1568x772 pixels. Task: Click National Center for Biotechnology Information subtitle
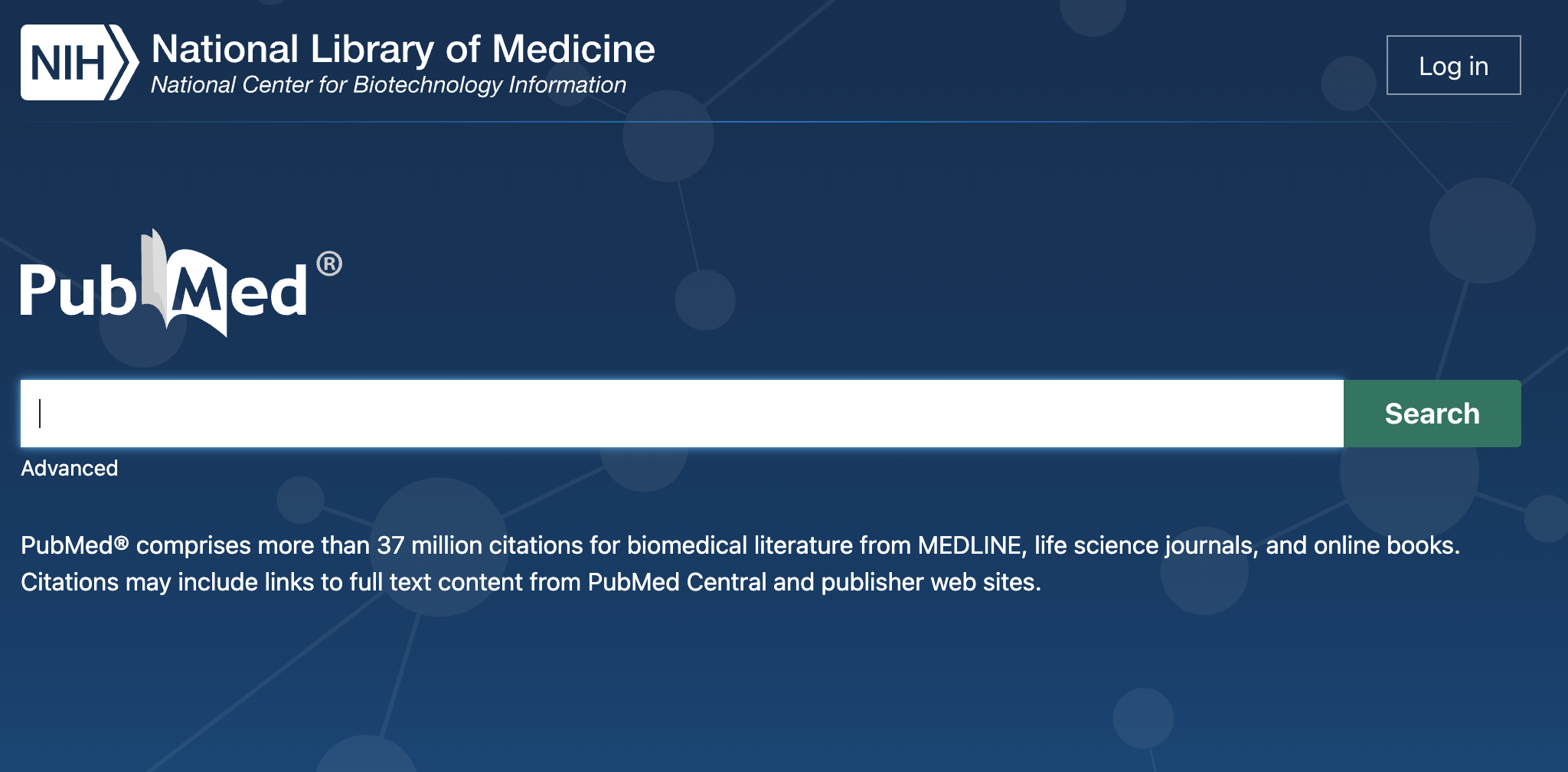tap(388, 85)
